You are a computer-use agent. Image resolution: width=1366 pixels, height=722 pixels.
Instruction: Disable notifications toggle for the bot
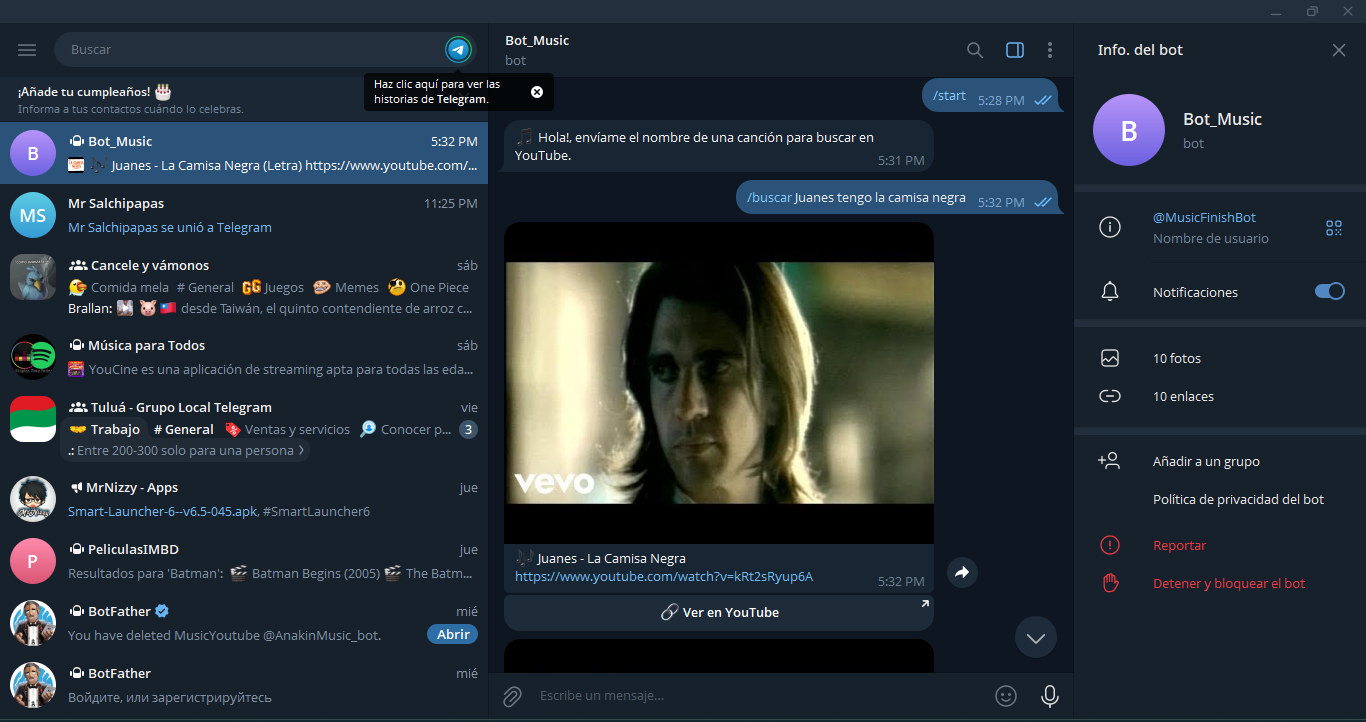click(x=1329, y=291)
